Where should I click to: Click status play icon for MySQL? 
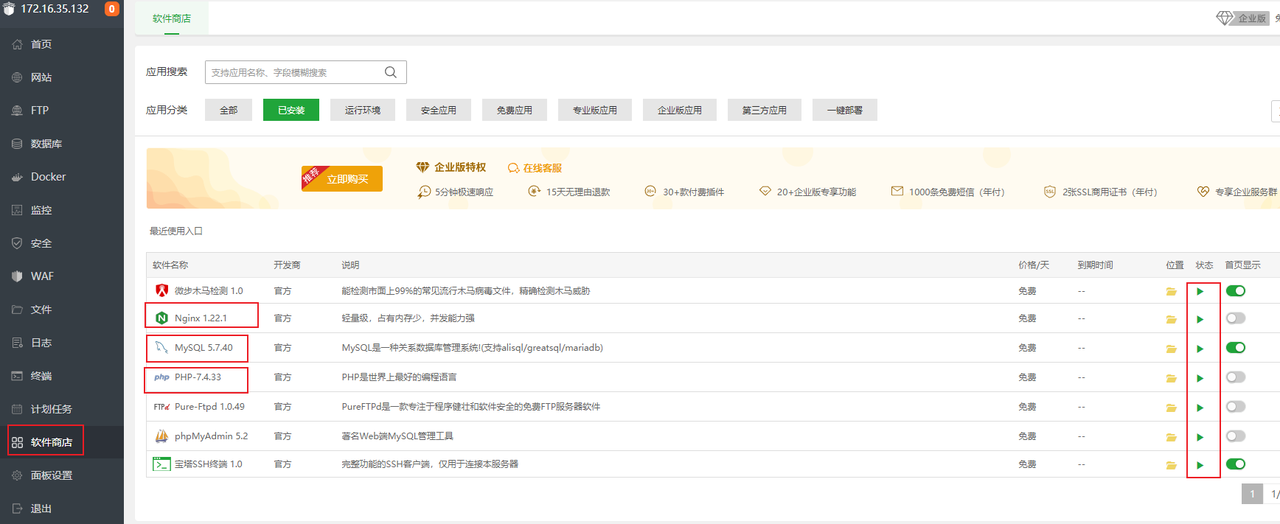click(x=1200, y=349)
